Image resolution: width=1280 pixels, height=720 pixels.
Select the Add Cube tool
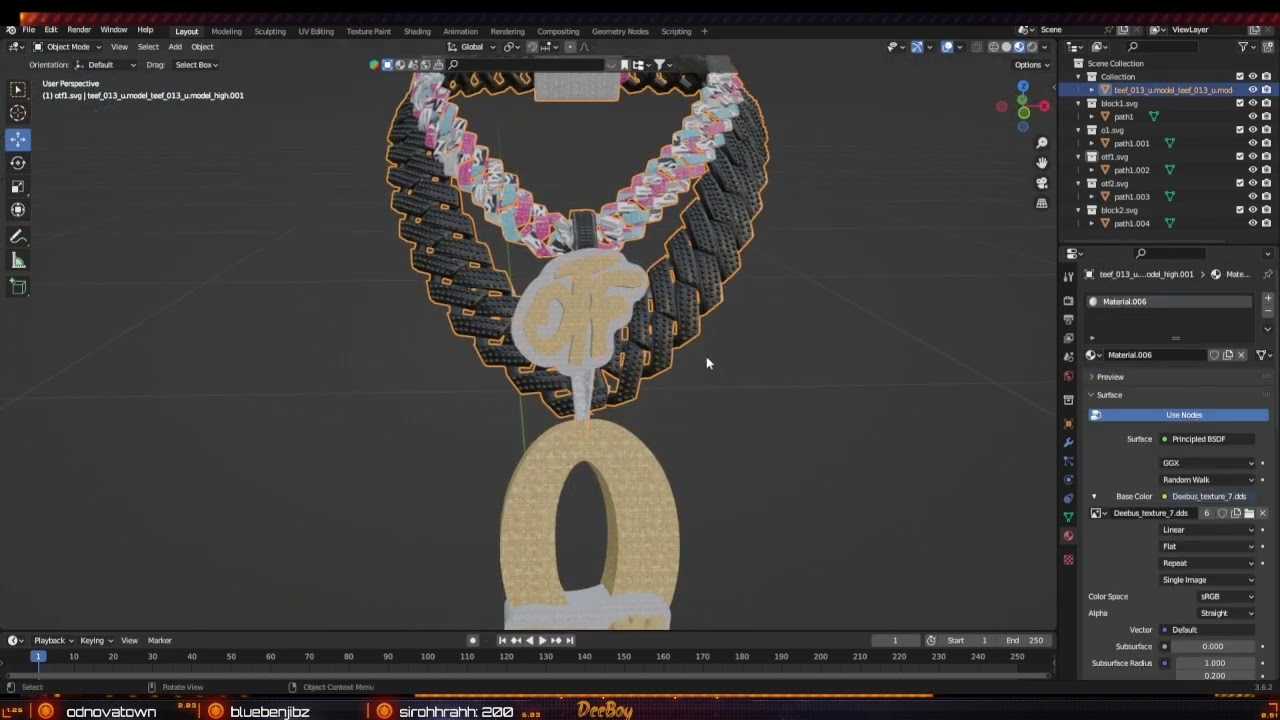pyautogui.click(x=18, y=287)
